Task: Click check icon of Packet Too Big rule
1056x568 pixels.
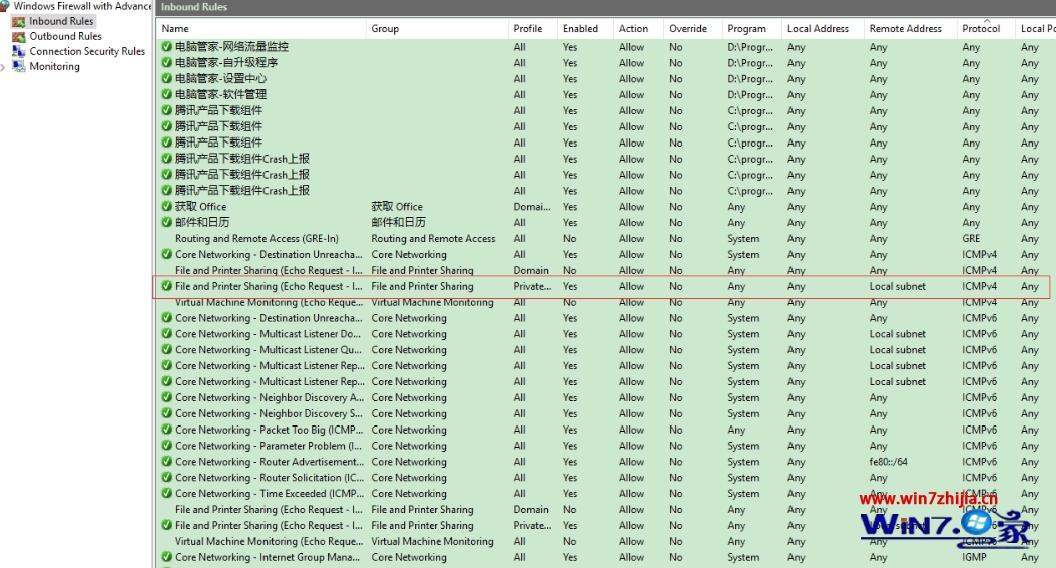Action: click(x=166, y=429)
